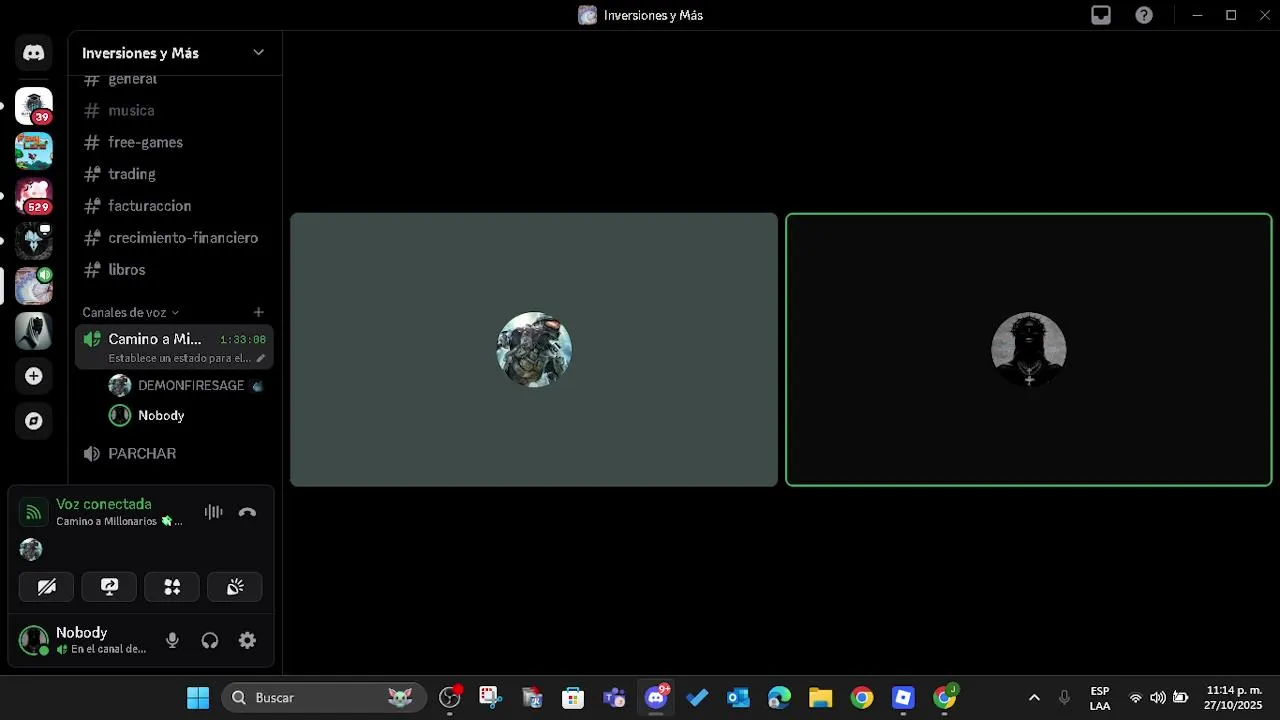Focus the grey video tile with armored avatar
This screenshot has height=720, width=1280.
(534, 350)
